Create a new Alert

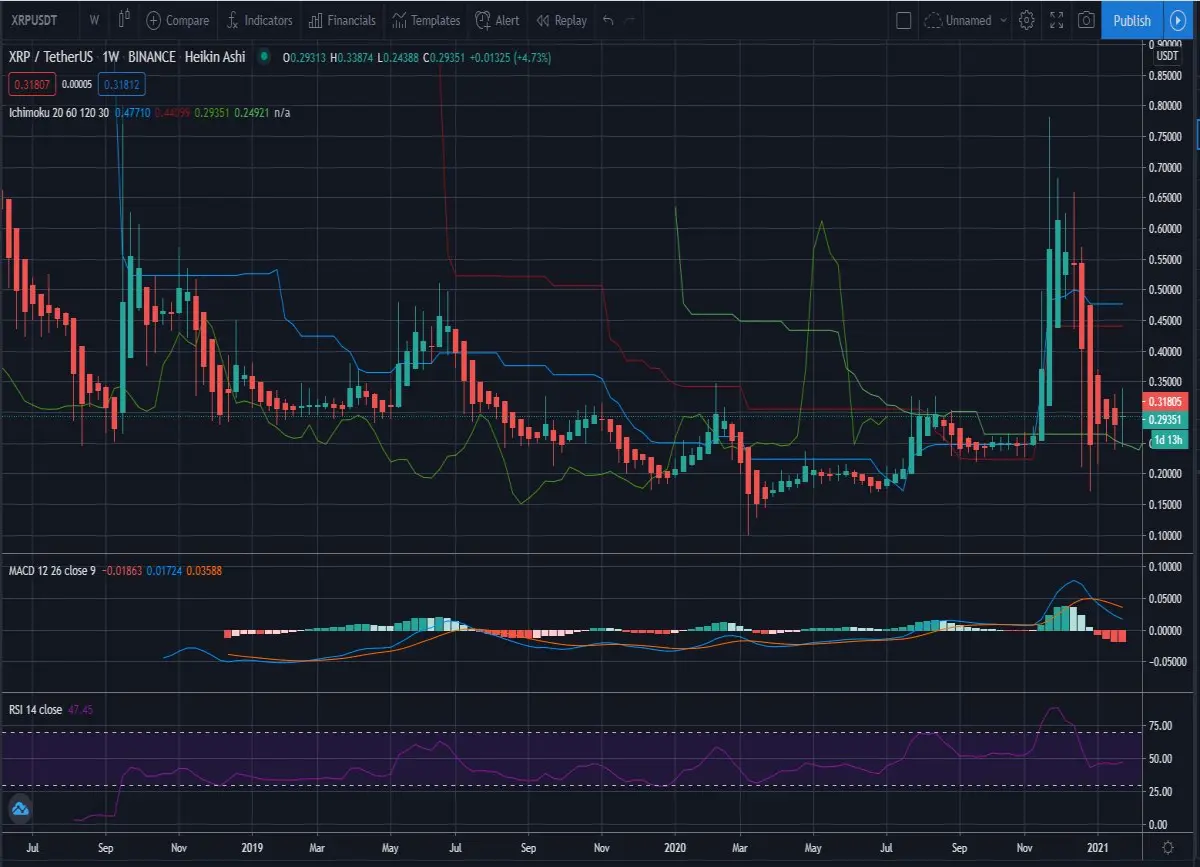(497, 20)
